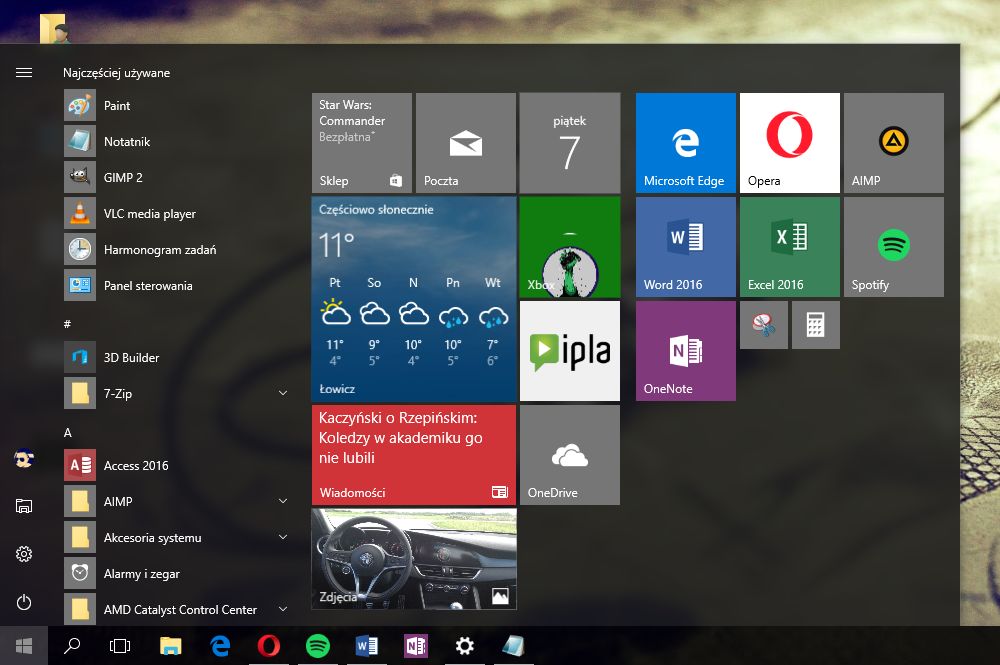Open the power options
The height and width of the screenshot is (665, 1000).
(24, 602)
